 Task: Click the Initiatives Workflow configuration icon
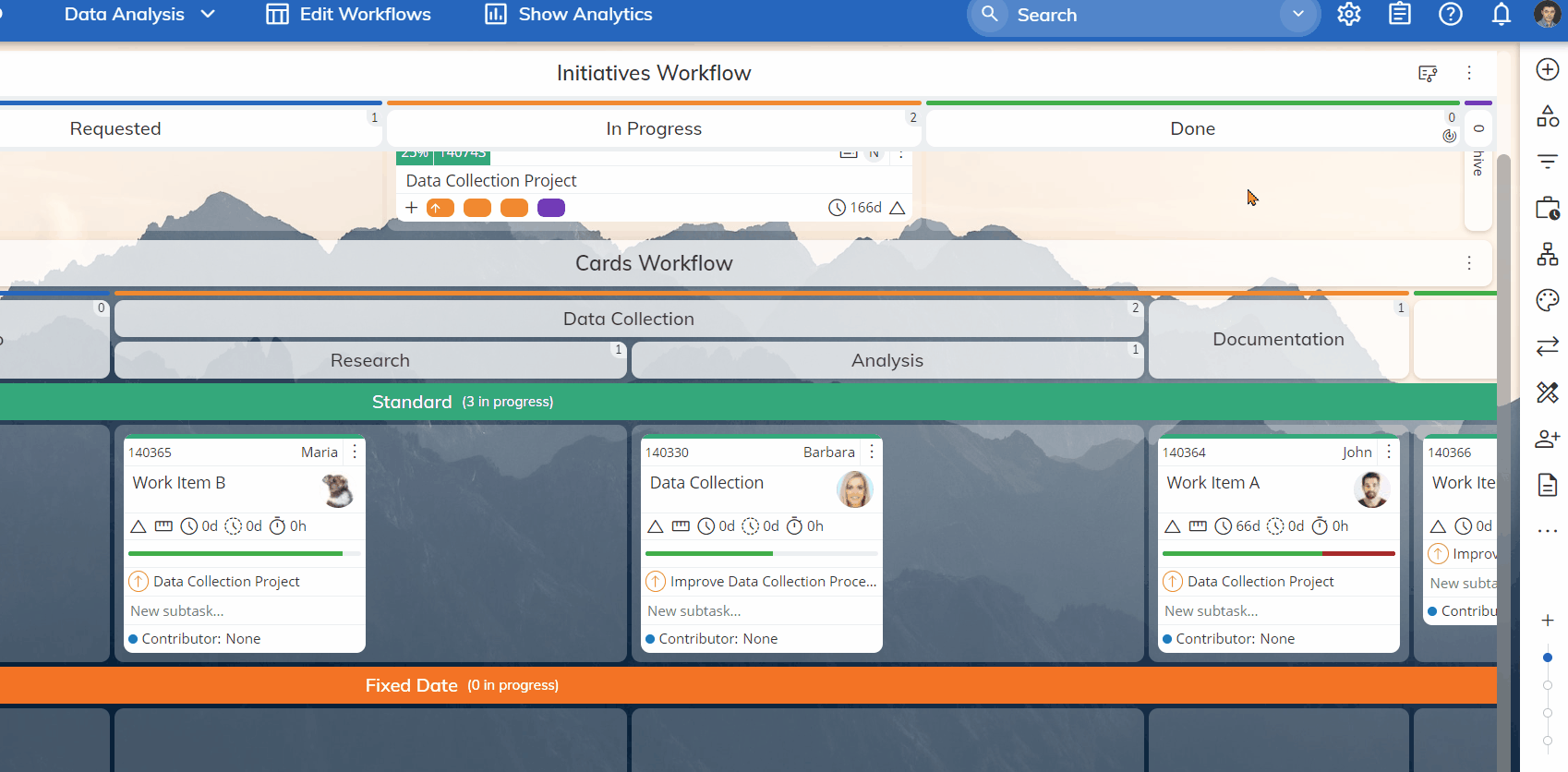click(1428, 73)
